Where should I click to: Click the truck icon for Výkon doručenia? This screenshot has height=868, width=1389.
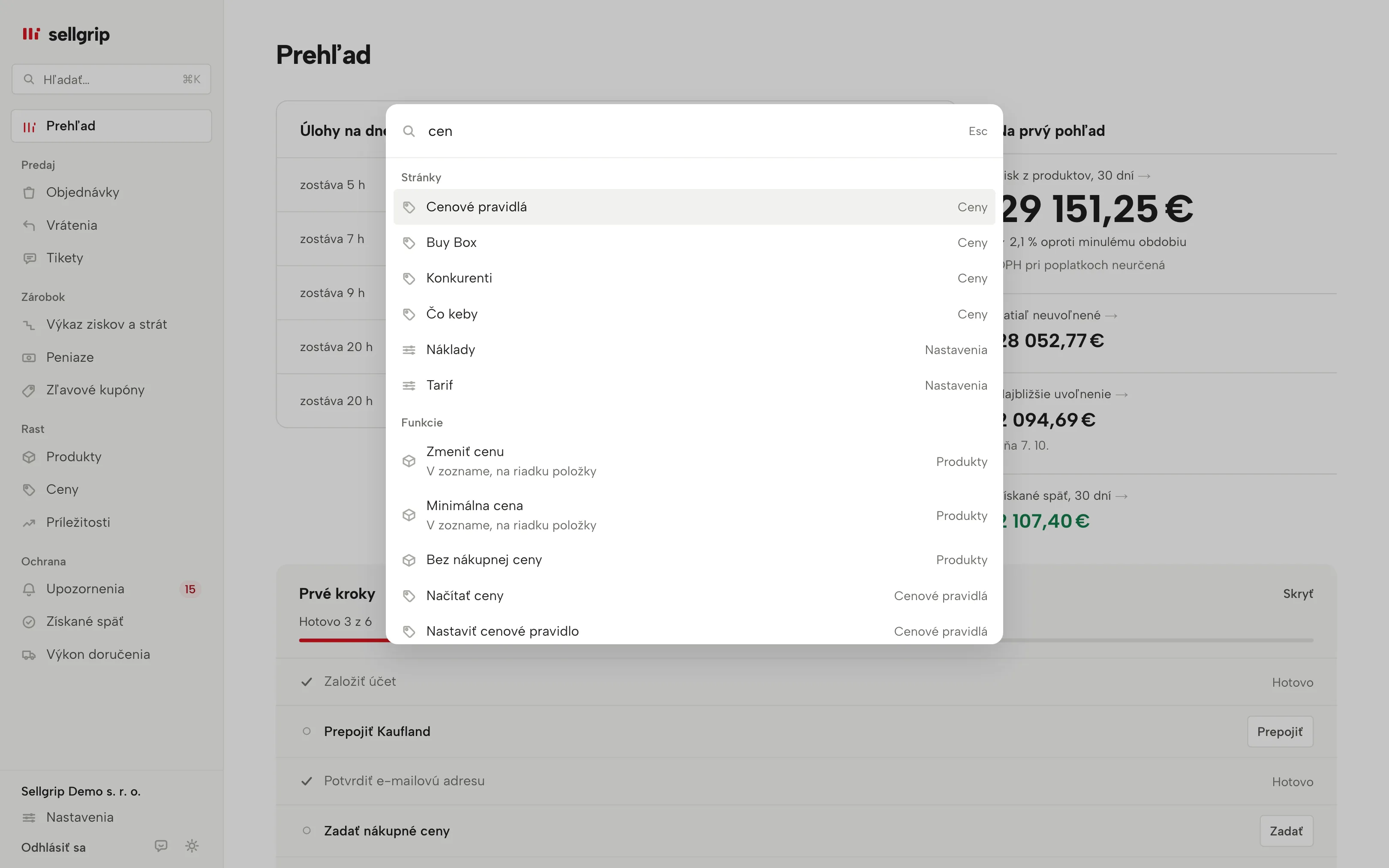click(29, 655)
